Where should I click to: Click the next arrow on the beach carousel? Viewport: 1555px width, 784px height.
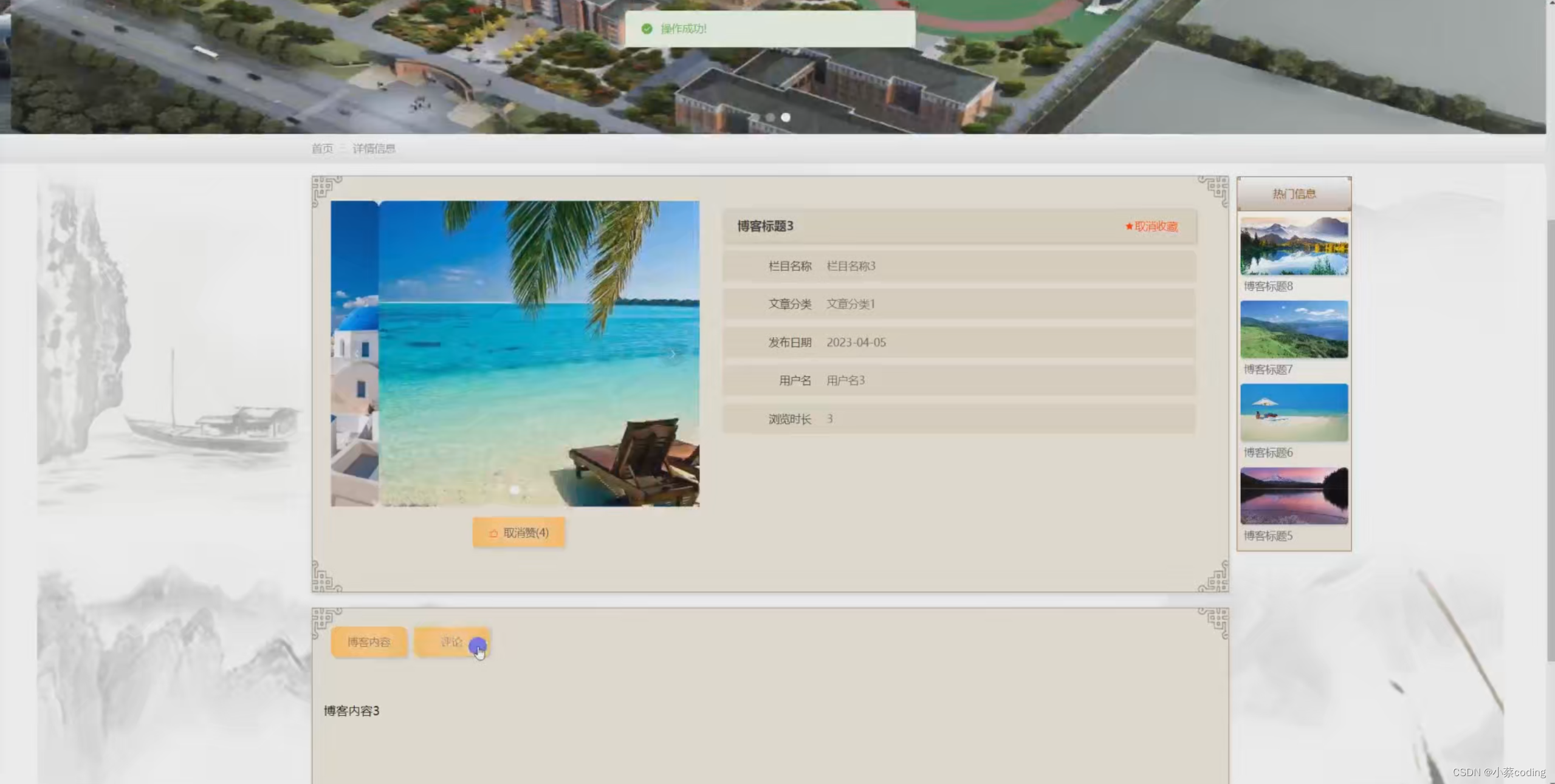tap(672, 354)
